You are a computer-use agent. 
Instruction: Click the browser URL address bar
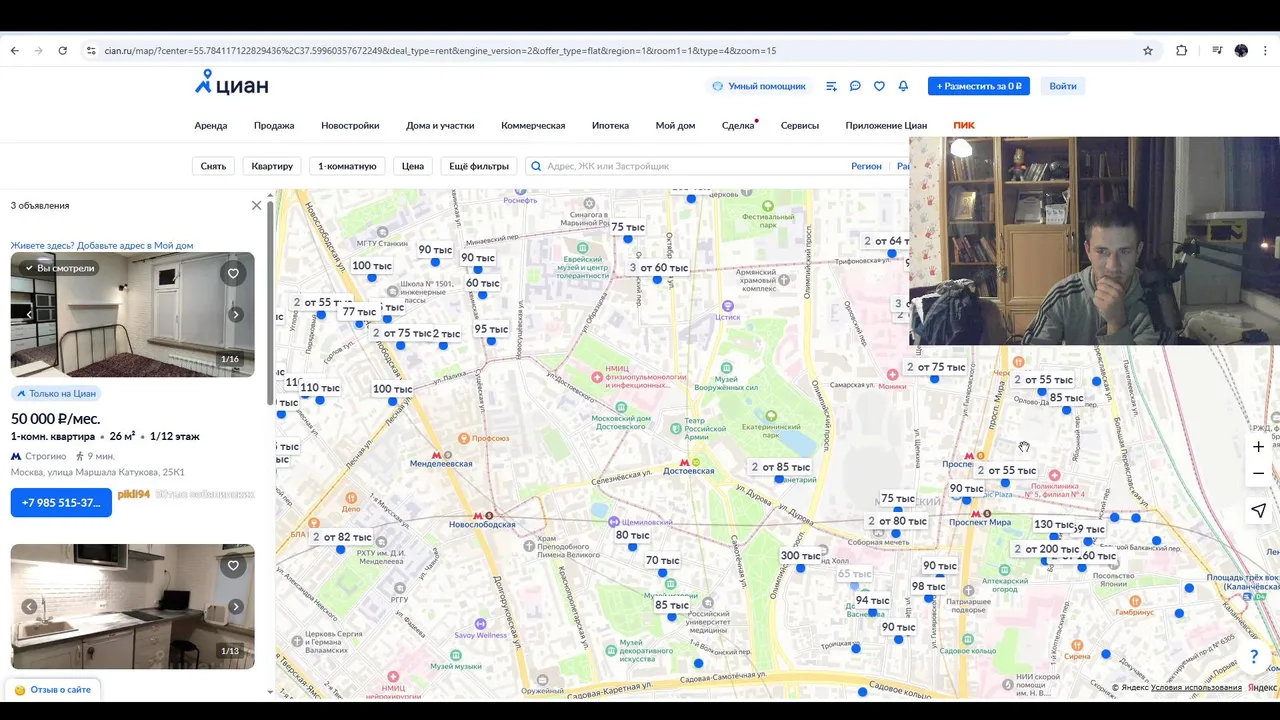[600, 50]
